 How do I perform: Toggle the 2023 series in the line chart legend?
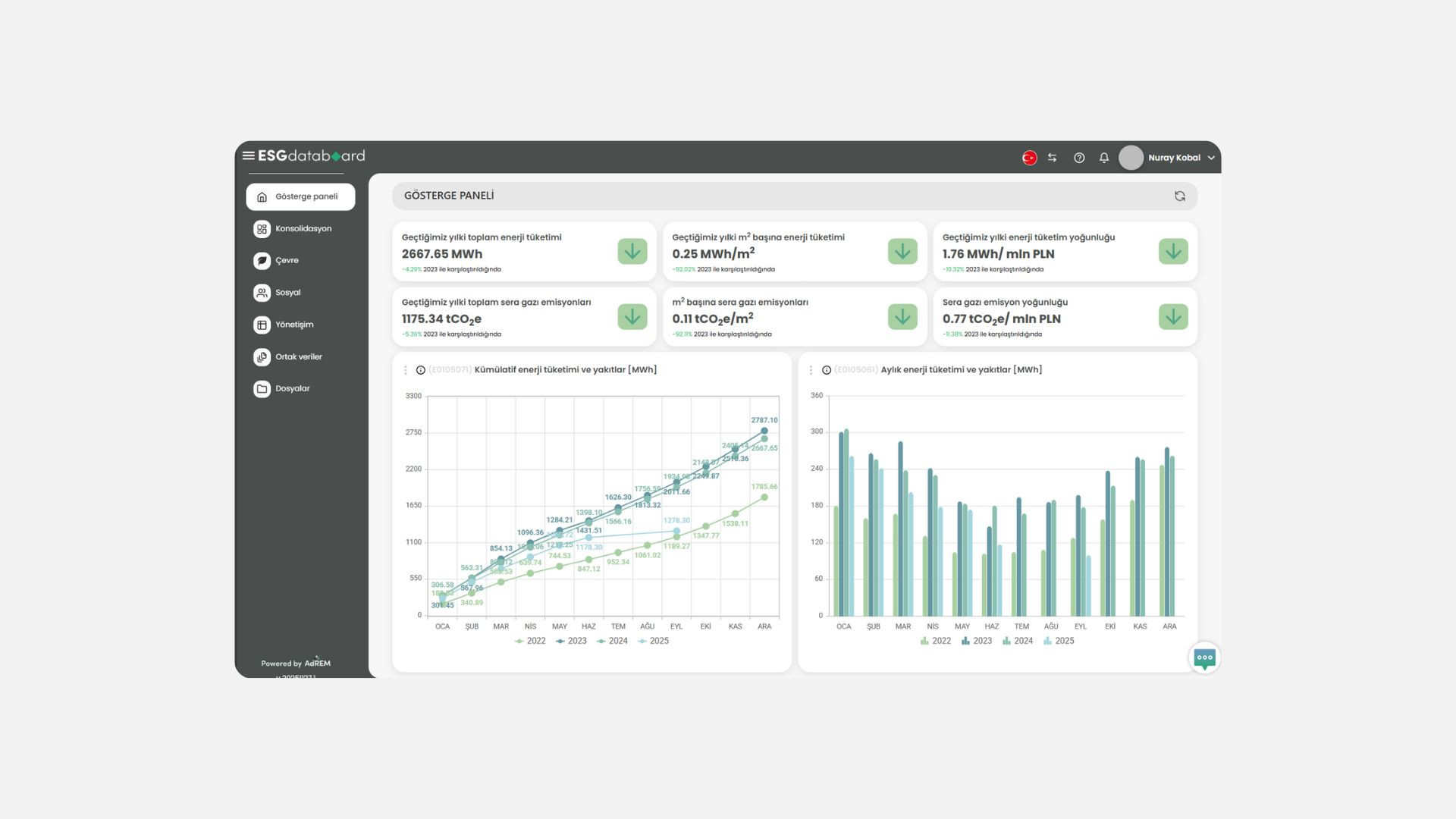tap(571, 641)
